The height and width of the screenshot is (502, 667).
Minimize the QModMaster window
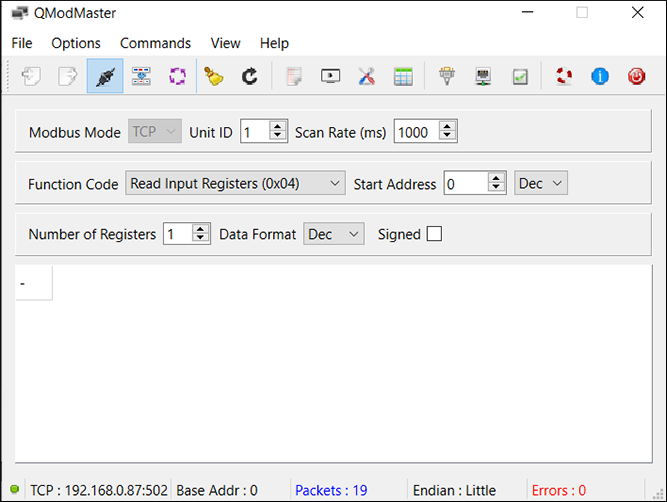click(x=527, y=12)
